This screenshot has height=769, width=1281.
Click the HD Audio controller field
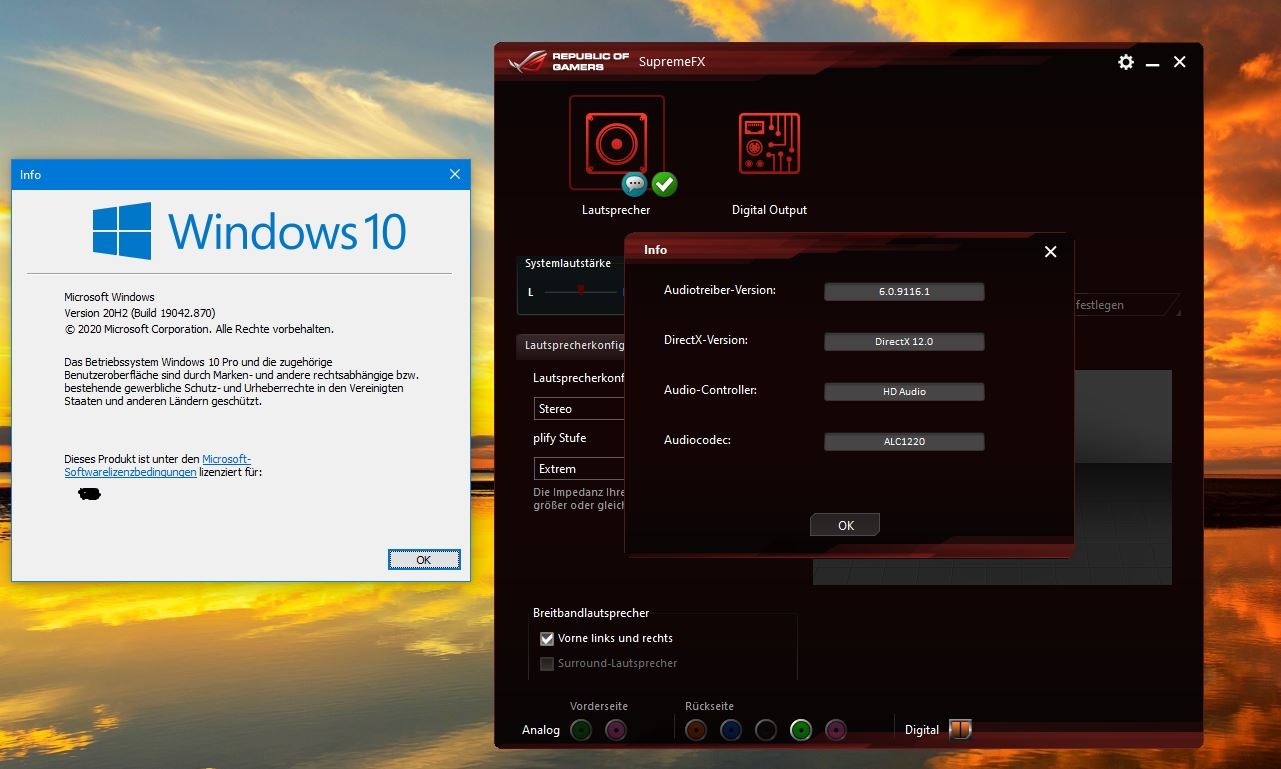[x=904, y=392]
